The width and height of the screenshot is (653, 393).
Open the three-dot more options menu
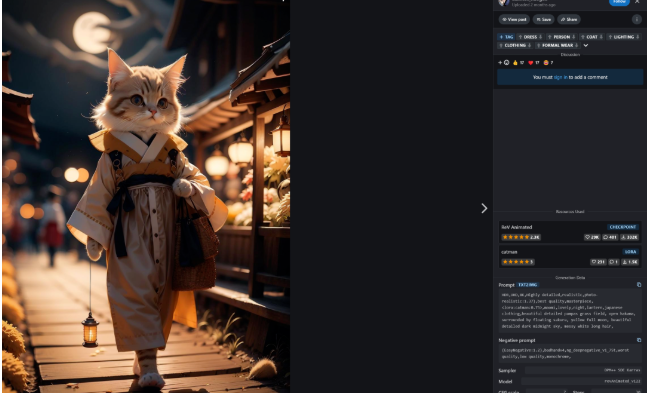coord(636,19)
